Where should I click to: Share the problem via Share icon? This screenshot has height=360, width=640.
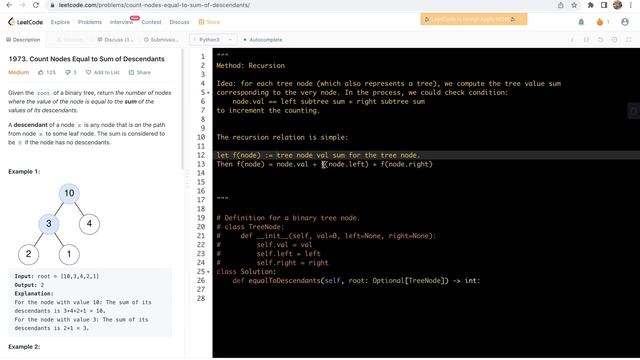point(140,72)
